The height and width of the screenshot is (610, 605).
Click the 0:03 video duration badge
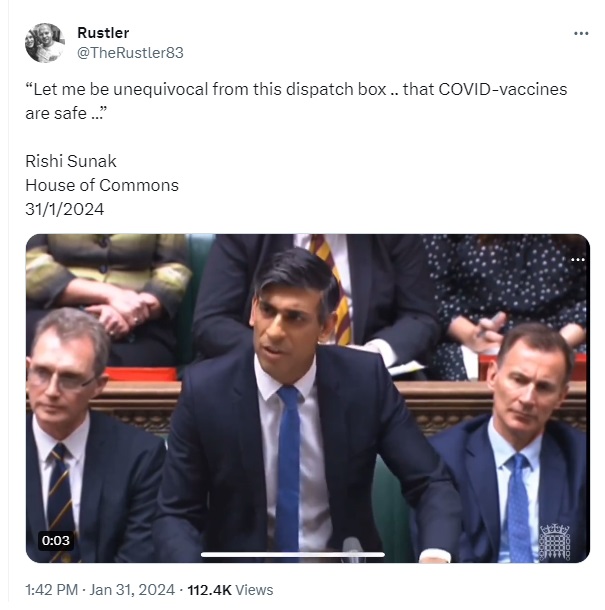click(x=56, y=540)
